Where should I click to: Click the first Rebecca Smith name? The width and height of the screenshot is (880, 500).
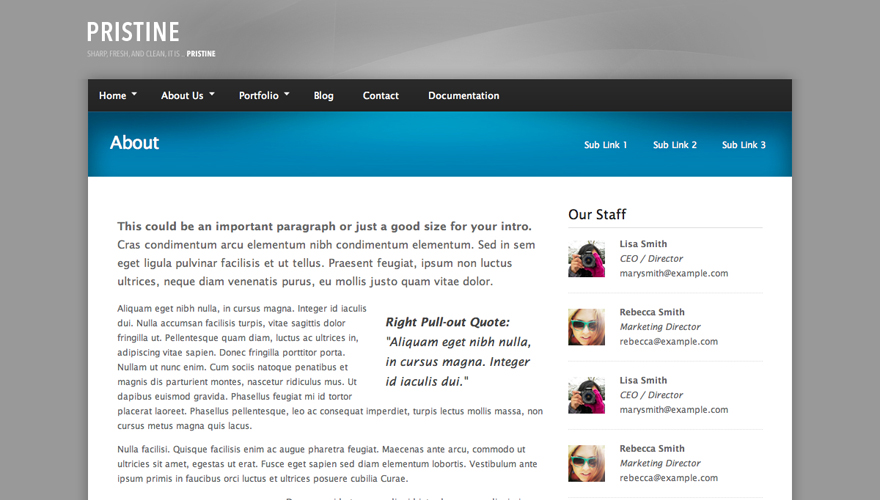pos(652,312)
